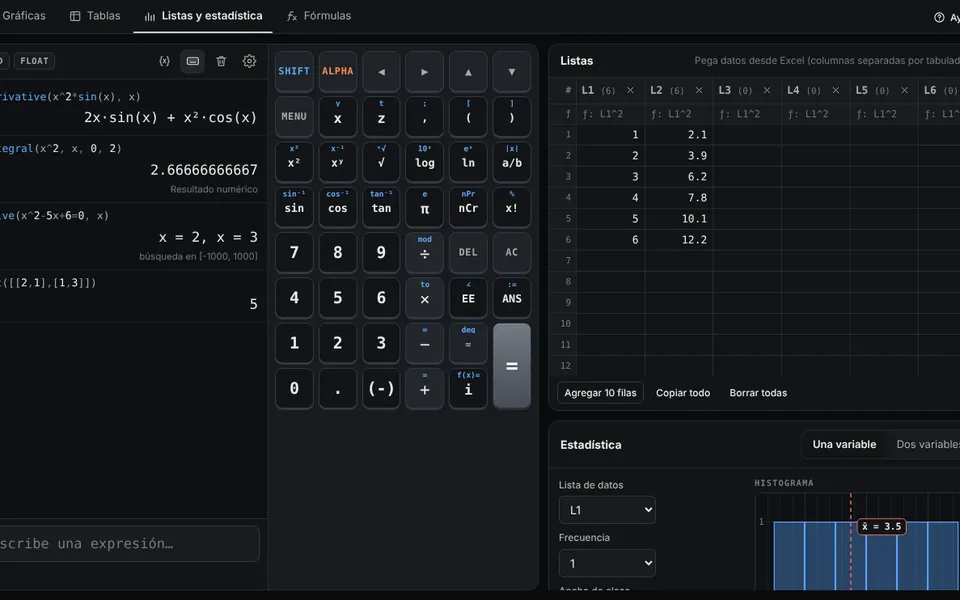This screenshot has width=960, height=600.
Task: Tap the pi constant key
Action: (424, 208)
